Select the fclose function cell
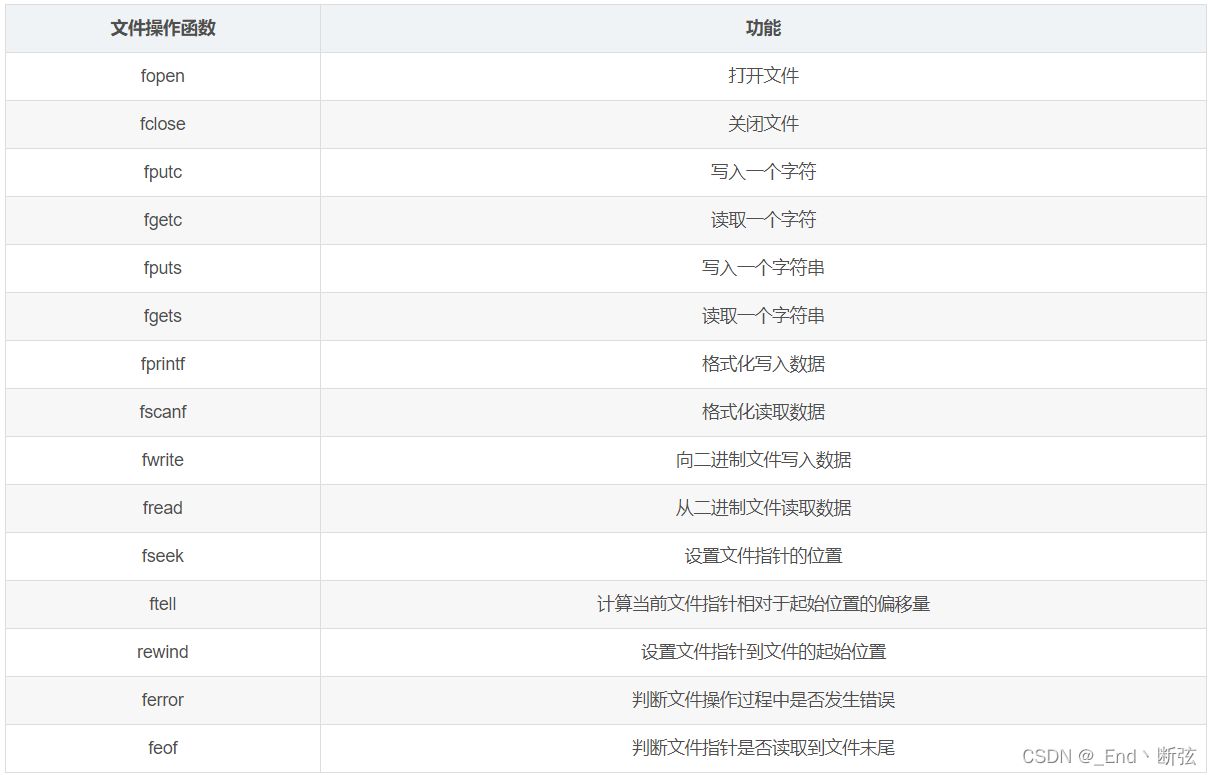Viewport: 1212px width, 775px height. pos(163,124)
